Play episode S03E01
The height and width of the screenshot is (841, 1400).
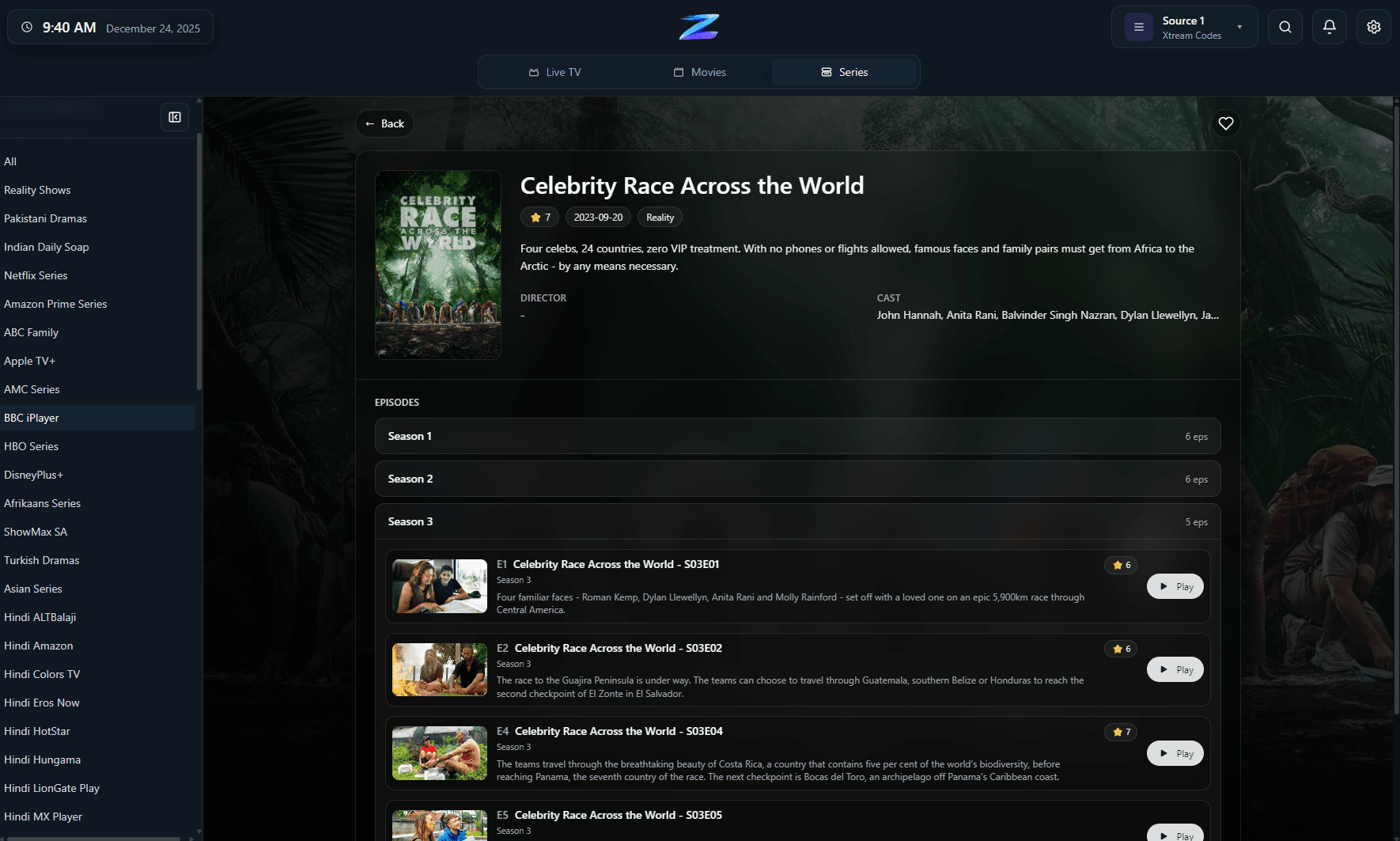tap(1175, 586)
